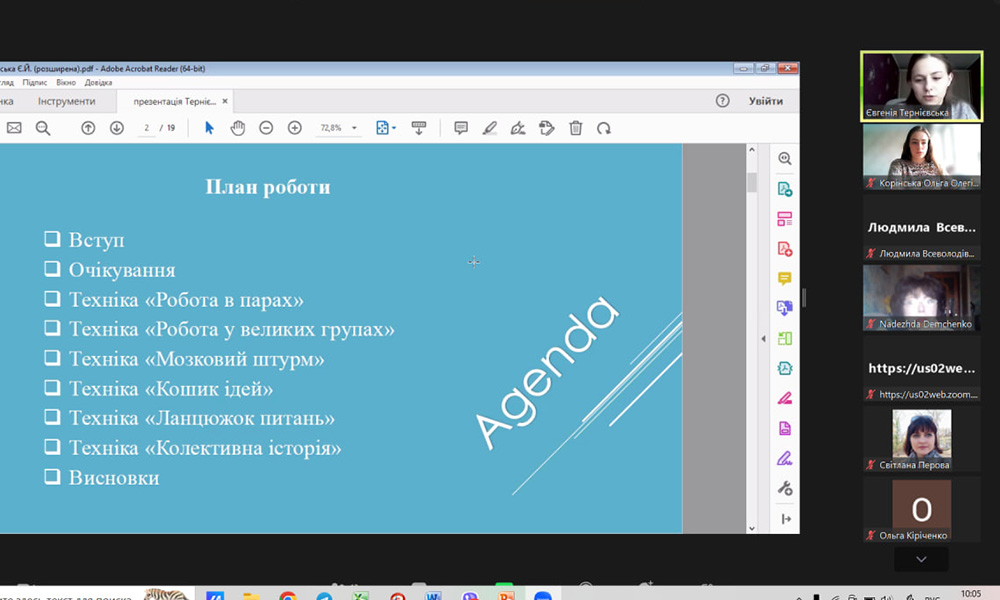This screenshot has width=1000, height=600.
Task: Open the Довідка menu
Action: pos(98,82)
